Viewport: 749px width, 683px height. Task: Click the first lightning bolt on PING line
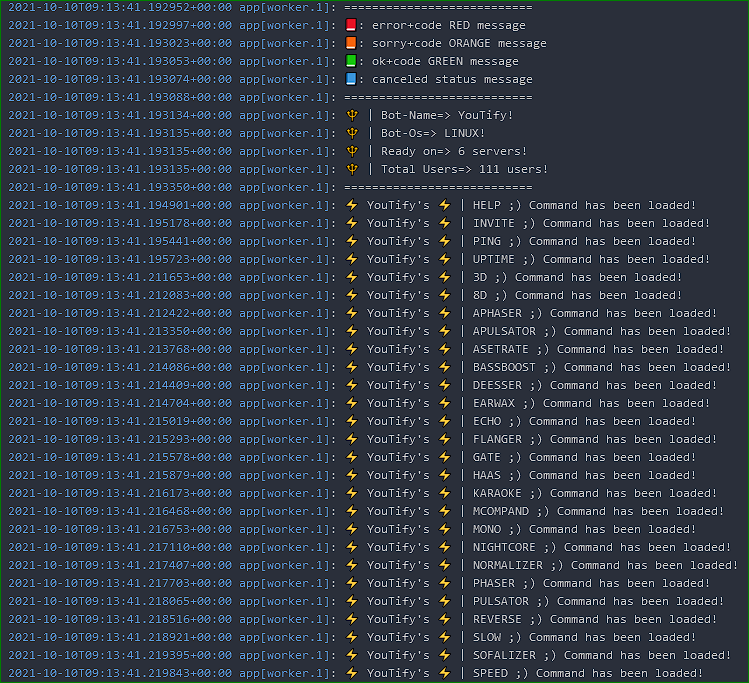coord(352,241)
